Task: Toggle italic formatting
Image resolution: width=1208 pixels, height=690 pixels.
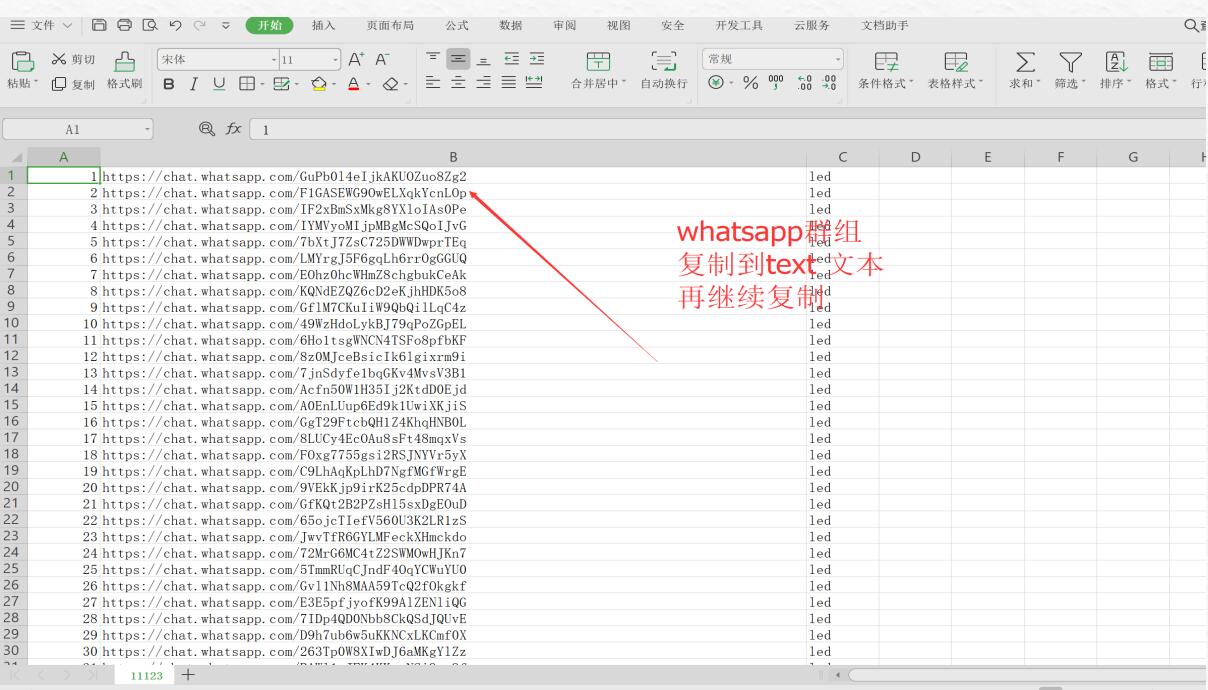Action: coord(194,84)
